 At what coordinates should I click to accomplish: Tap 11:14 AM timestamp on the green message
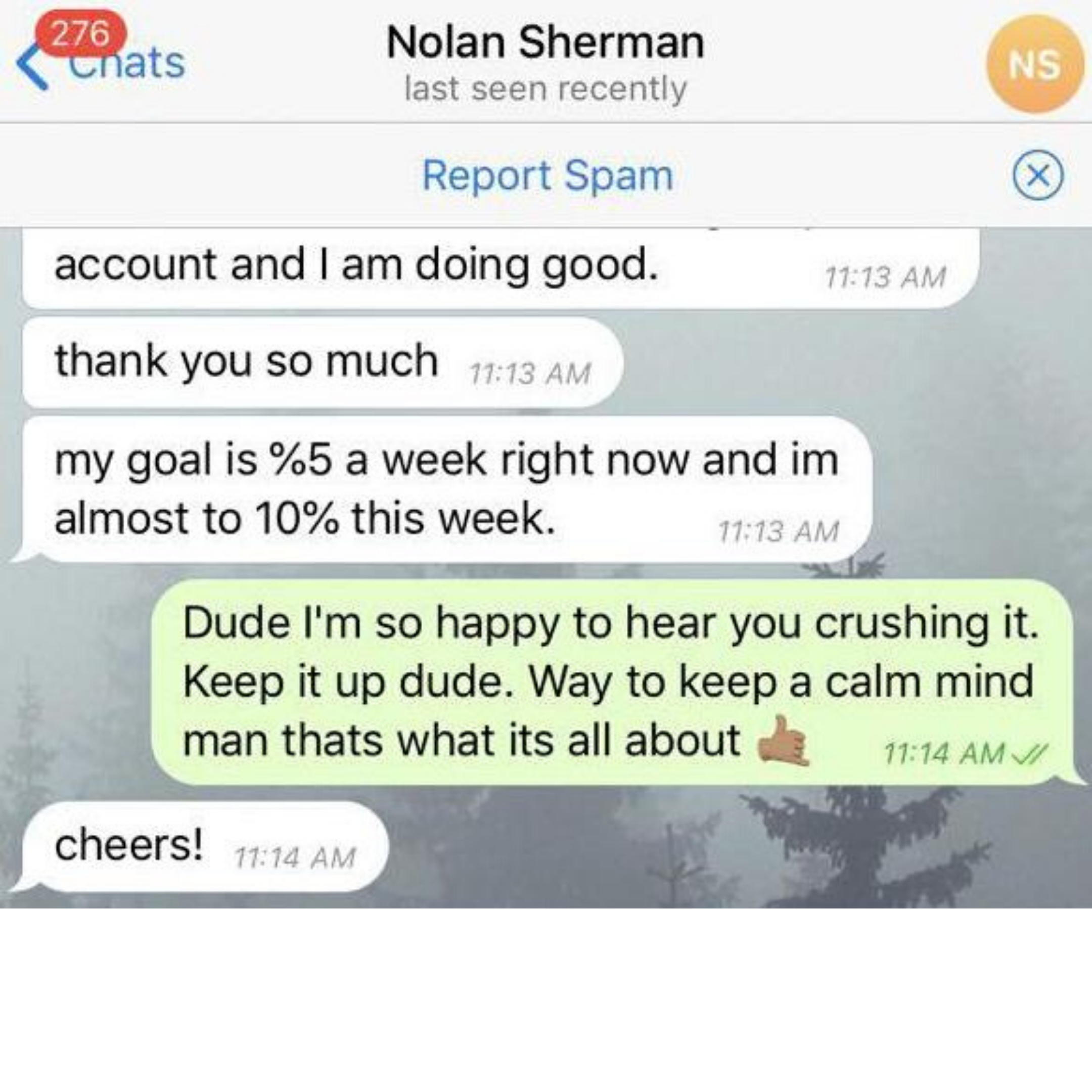tap(944, 753)
